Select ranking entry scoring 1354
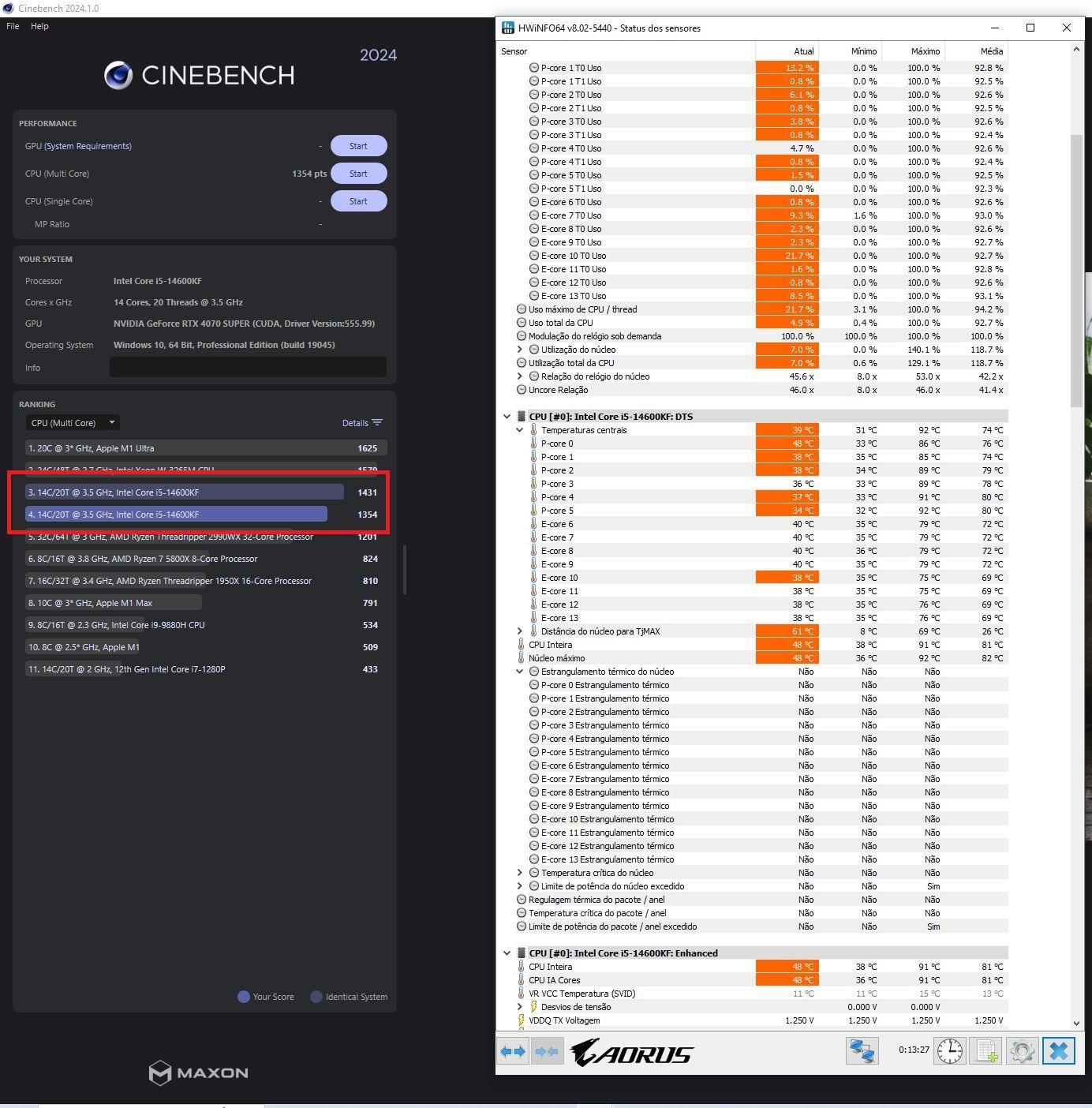1092x1108 pixels. [206, 515]
